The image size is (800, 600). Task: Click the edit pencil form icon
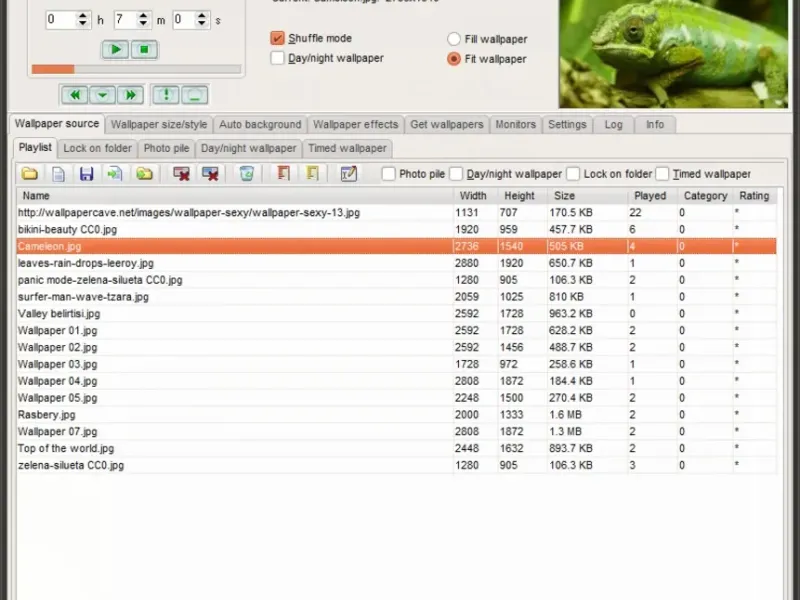point(348,174)
